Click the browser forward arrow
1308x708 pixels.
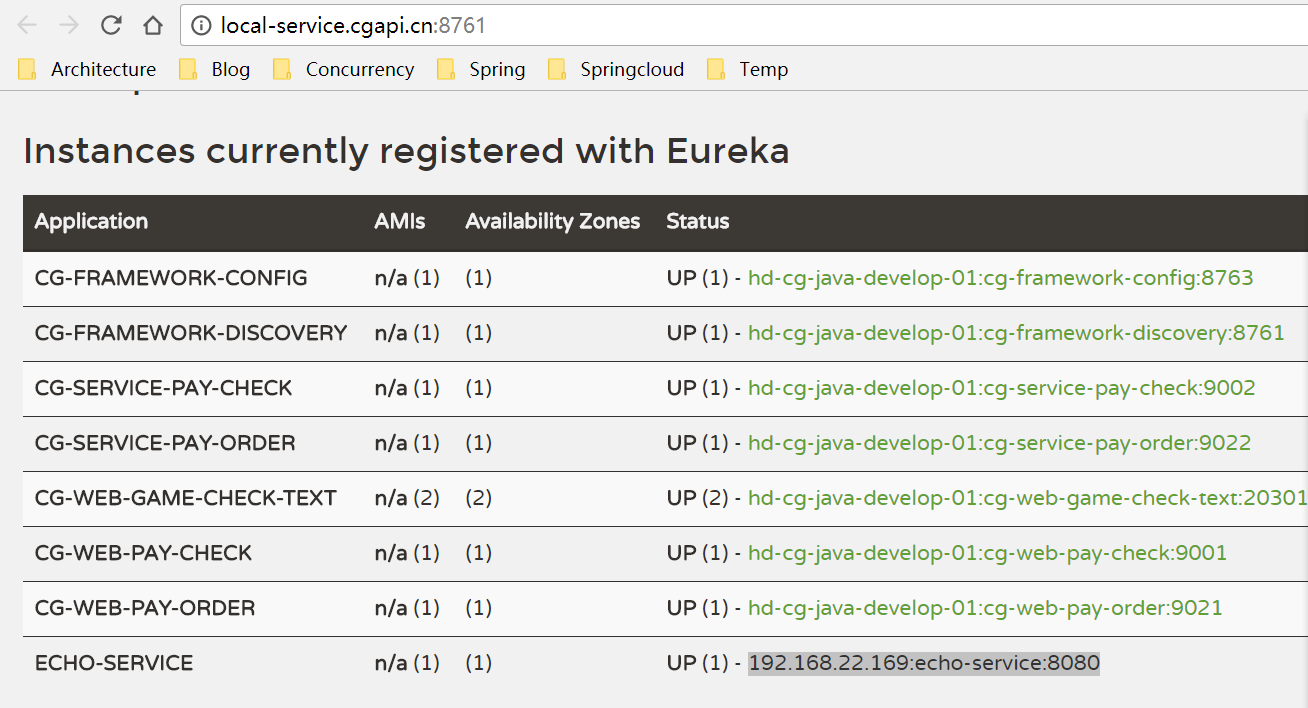(66, 24)
